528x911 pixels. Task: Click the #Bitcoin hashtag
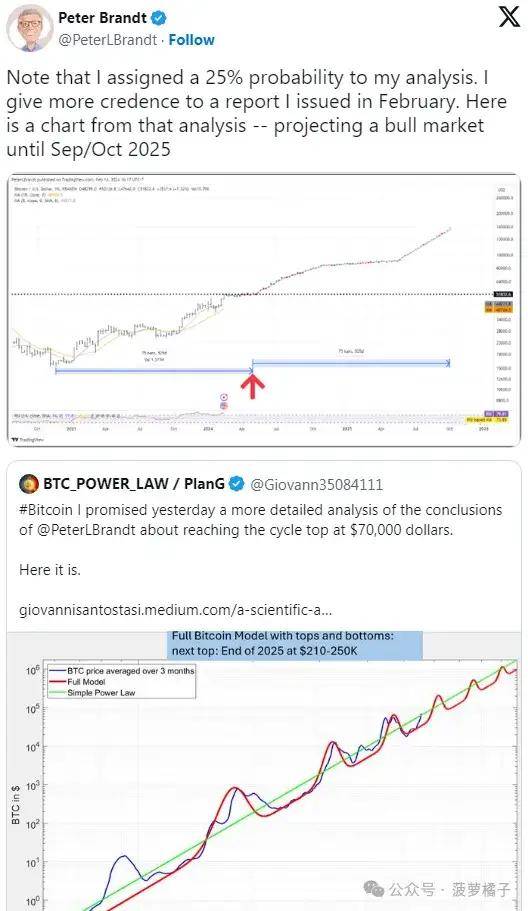tap(46, 510)
